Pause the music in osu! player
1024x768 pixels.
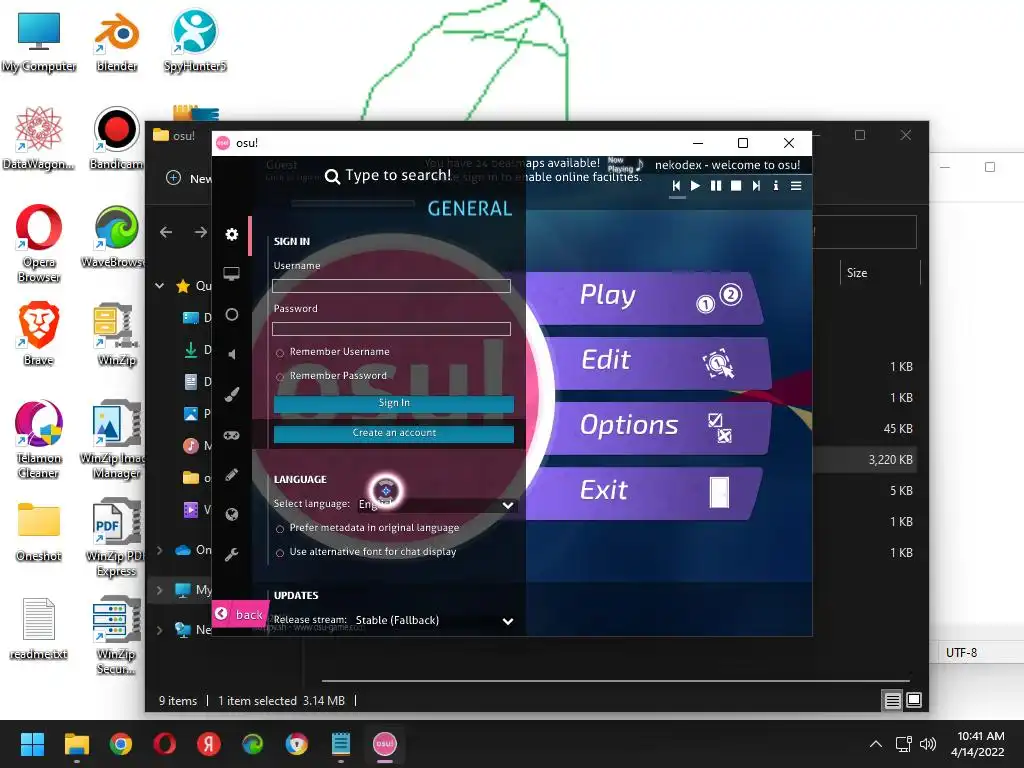point(716,186)
